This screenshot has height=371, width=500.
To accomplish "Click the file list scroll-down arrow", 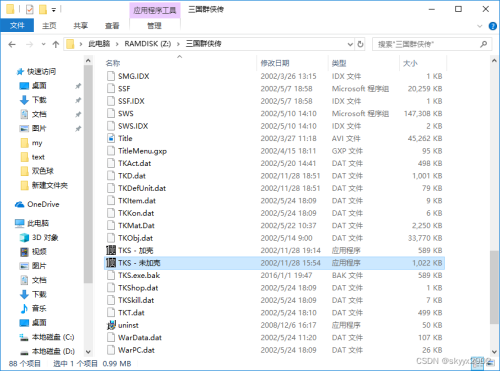I will coord(494,352).
